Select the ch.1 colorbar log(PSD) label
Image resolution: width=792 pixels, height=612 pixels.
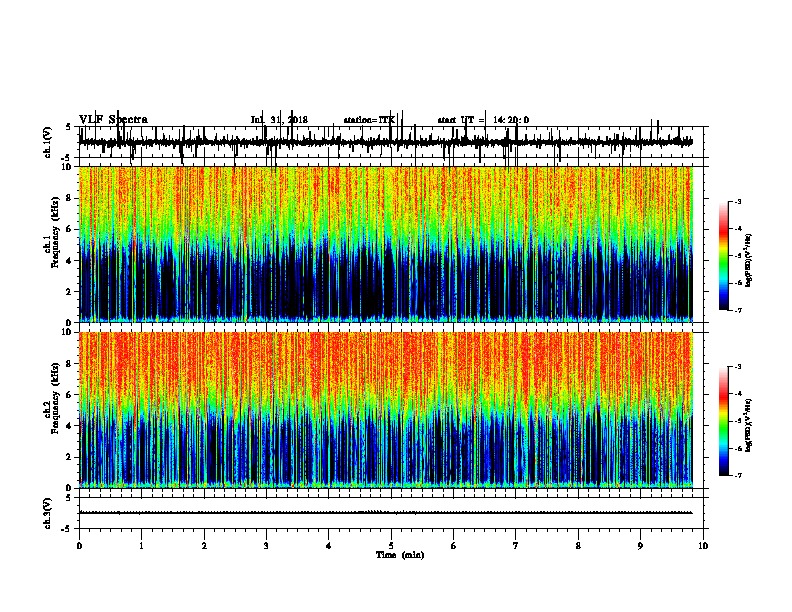[x=748, y=261]
